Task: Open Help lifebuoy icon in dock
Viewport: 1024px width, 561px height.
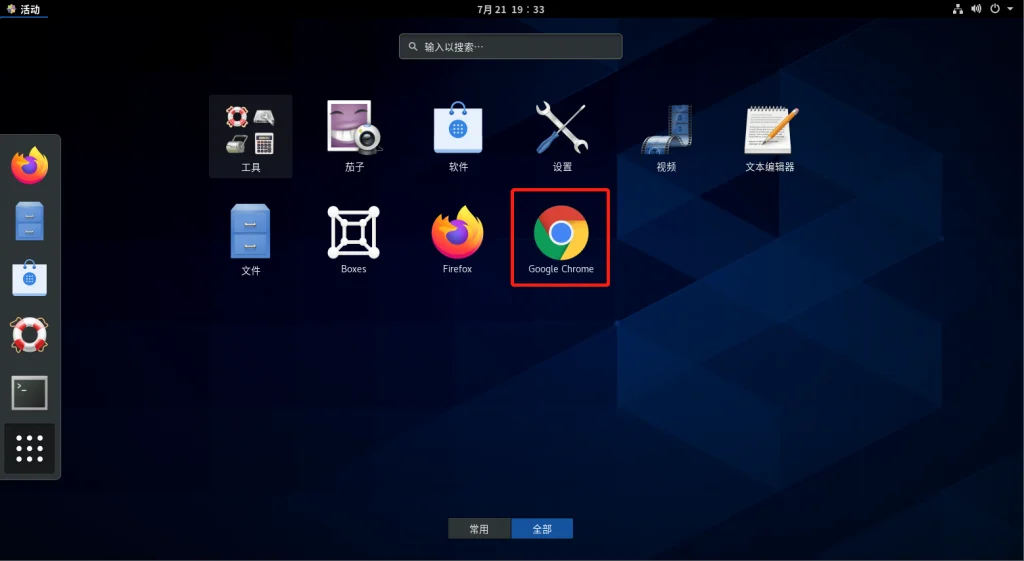Action: click(x=29, y=334)
